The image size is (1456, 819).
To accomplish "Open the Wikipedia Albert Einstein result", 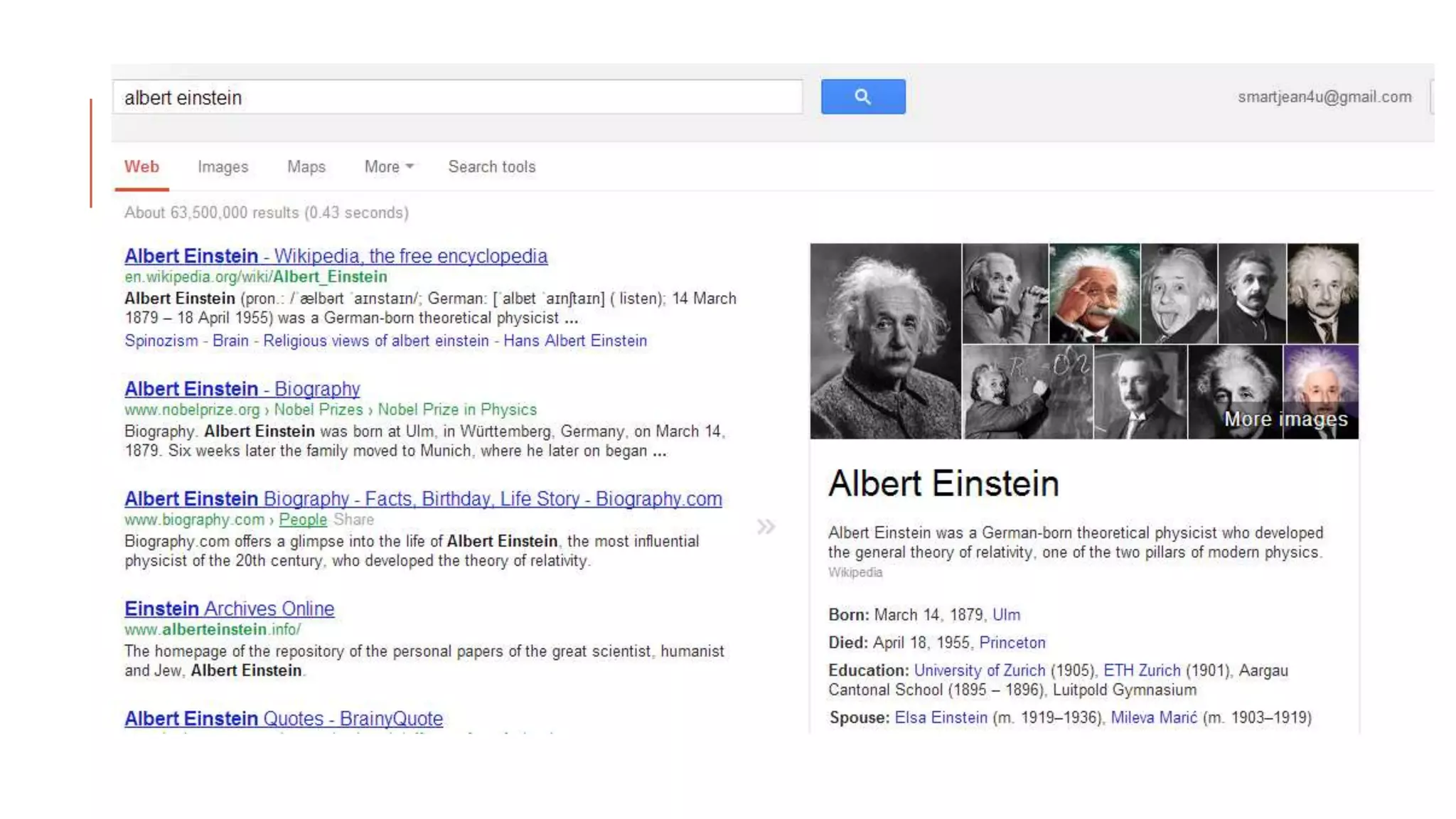I will click(x=336, y=256).
